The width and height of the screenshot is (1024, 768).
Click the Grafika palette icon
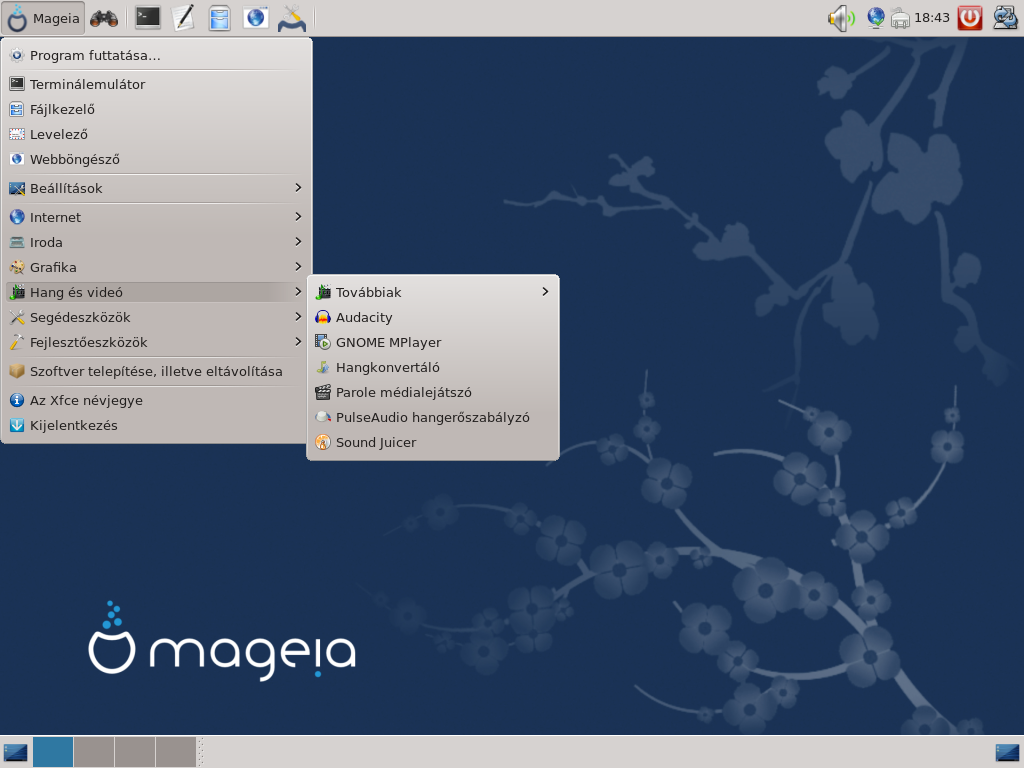click(17, 267)
